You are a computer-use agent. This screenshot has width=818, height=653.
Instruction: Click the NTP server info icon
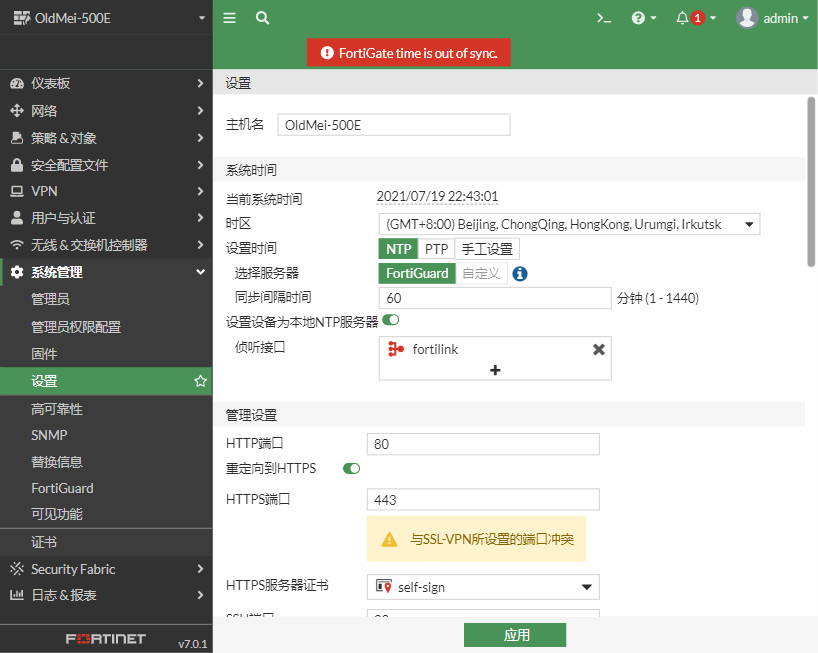pos(520,273)
